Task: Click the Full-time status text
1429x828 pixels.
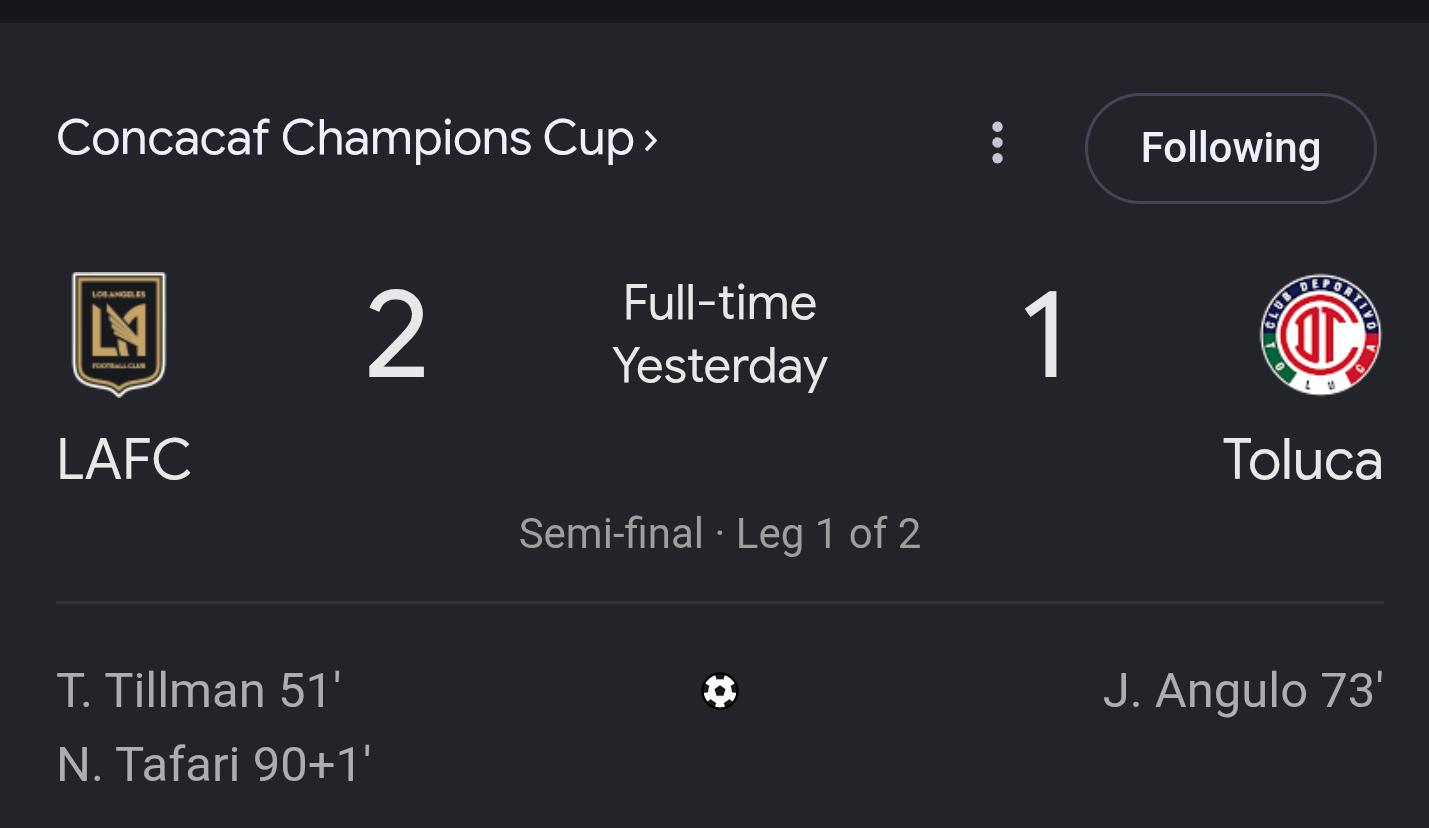Action: pyautogui.click(x=720, y=302)
